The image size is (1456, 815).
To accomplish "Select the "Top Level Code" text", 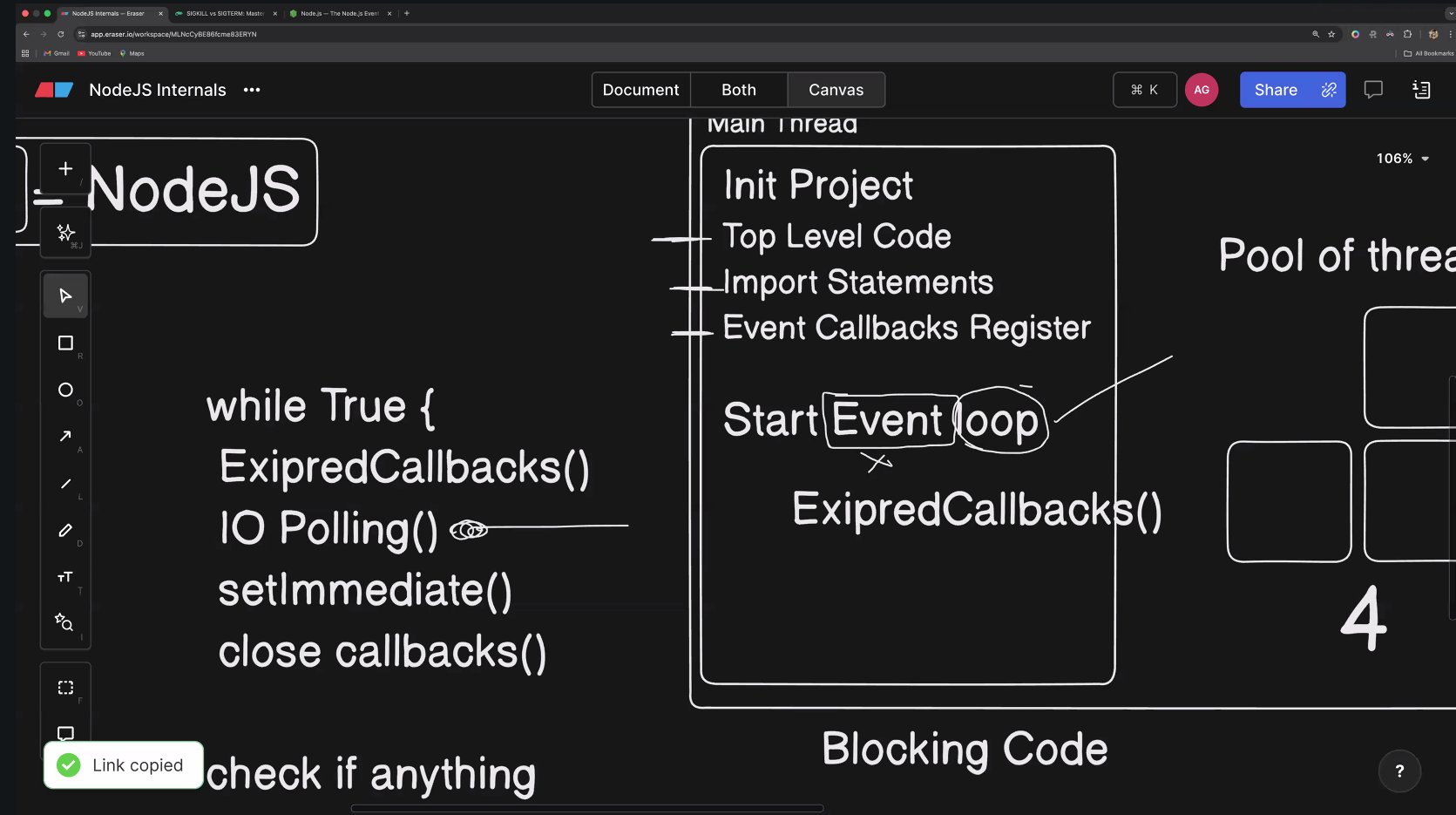I will [x=836, y=236].
